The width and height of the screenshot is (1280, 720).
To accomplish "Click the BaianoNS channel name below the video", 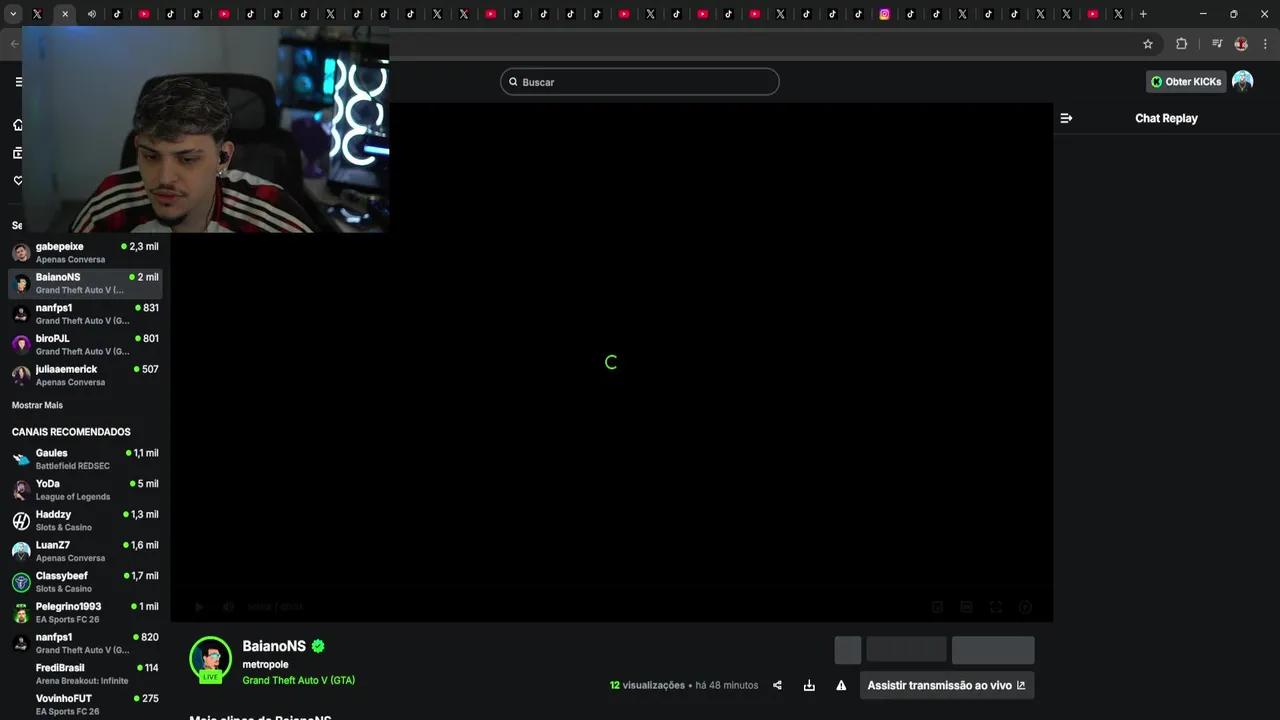I will pyautogui.click(x=274, y=646).
